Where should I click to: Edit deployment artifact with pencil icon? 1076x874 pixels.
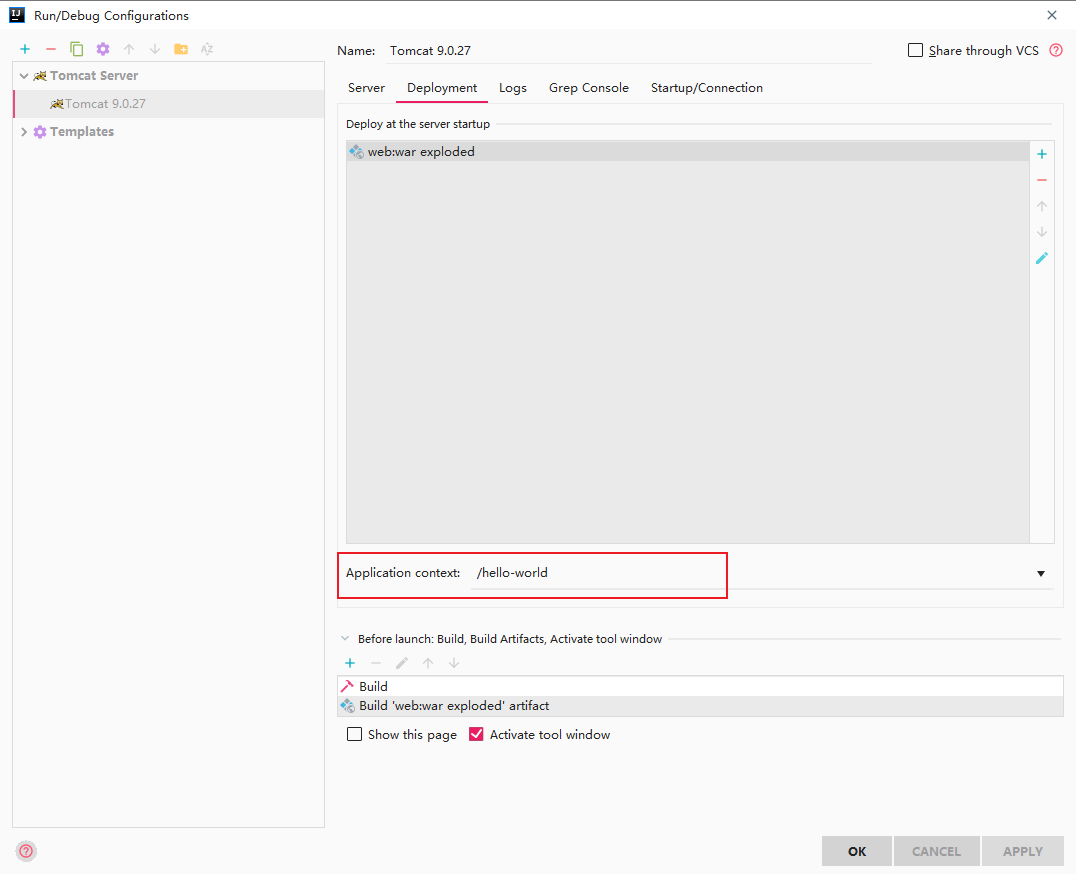tap(1042, 259)
